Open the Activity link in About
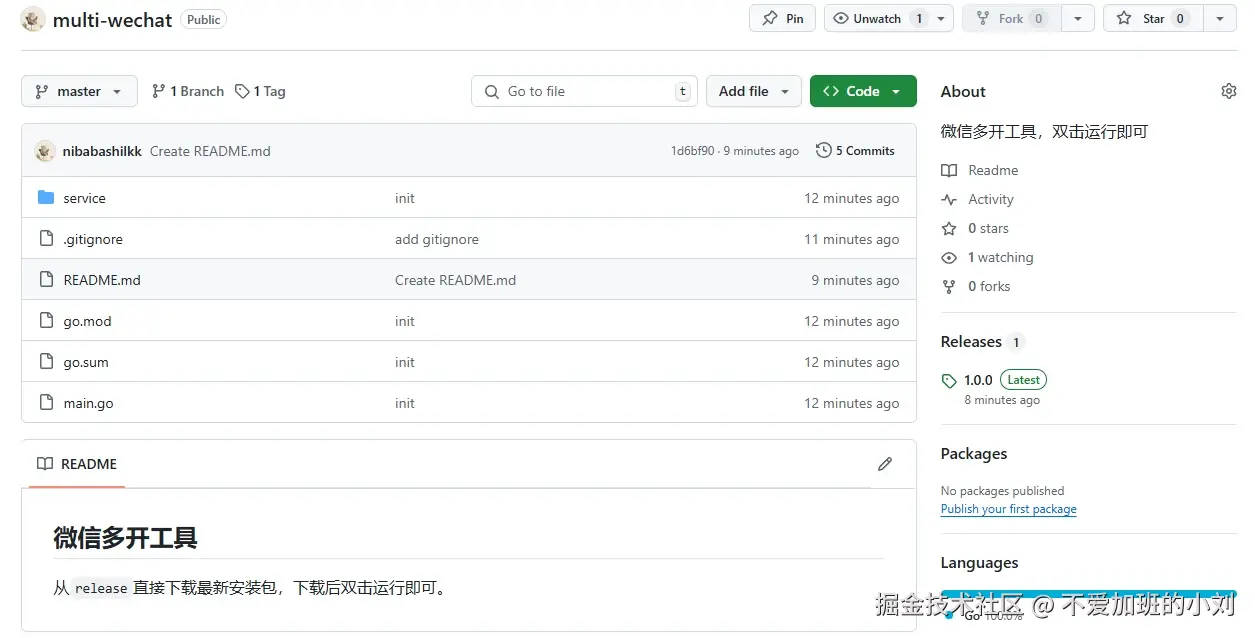 click(977, 200)
